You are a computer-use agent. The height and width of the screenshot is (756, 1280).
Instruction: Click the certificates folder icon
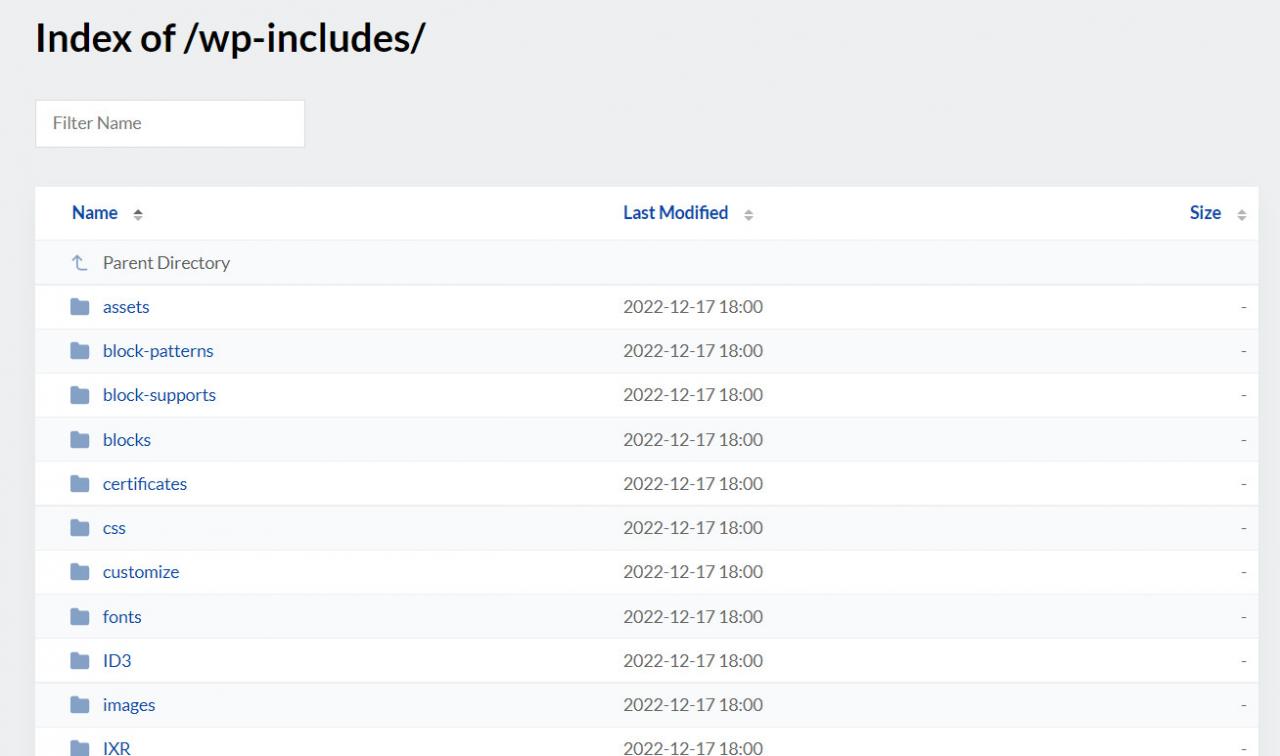tap(80, 484)
